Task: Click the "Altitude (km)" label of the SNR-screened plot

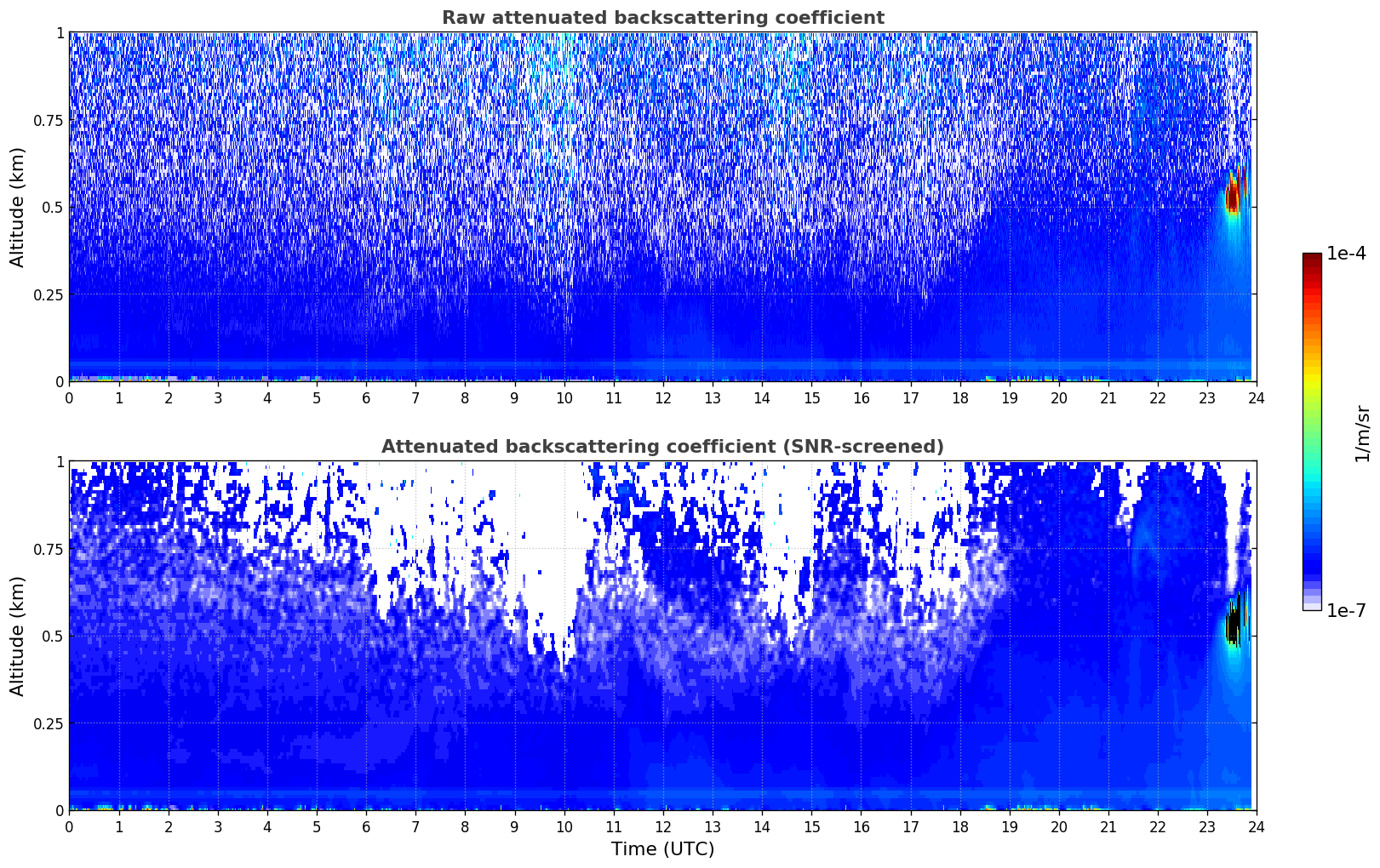Action: click(18, 636)
